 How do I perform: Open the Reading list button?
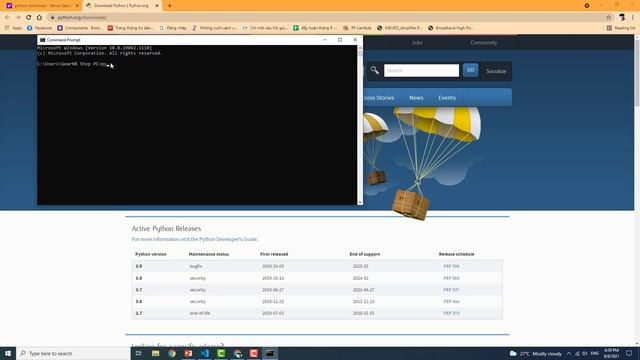pyautogui.click(x=621, y=28)
